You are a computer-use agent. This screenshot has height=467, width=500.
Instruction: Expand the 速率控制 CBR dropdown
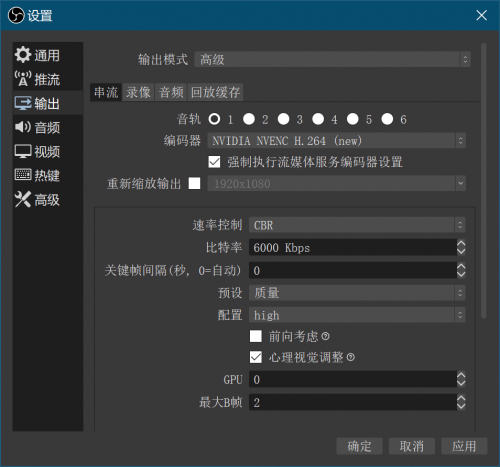357,225
